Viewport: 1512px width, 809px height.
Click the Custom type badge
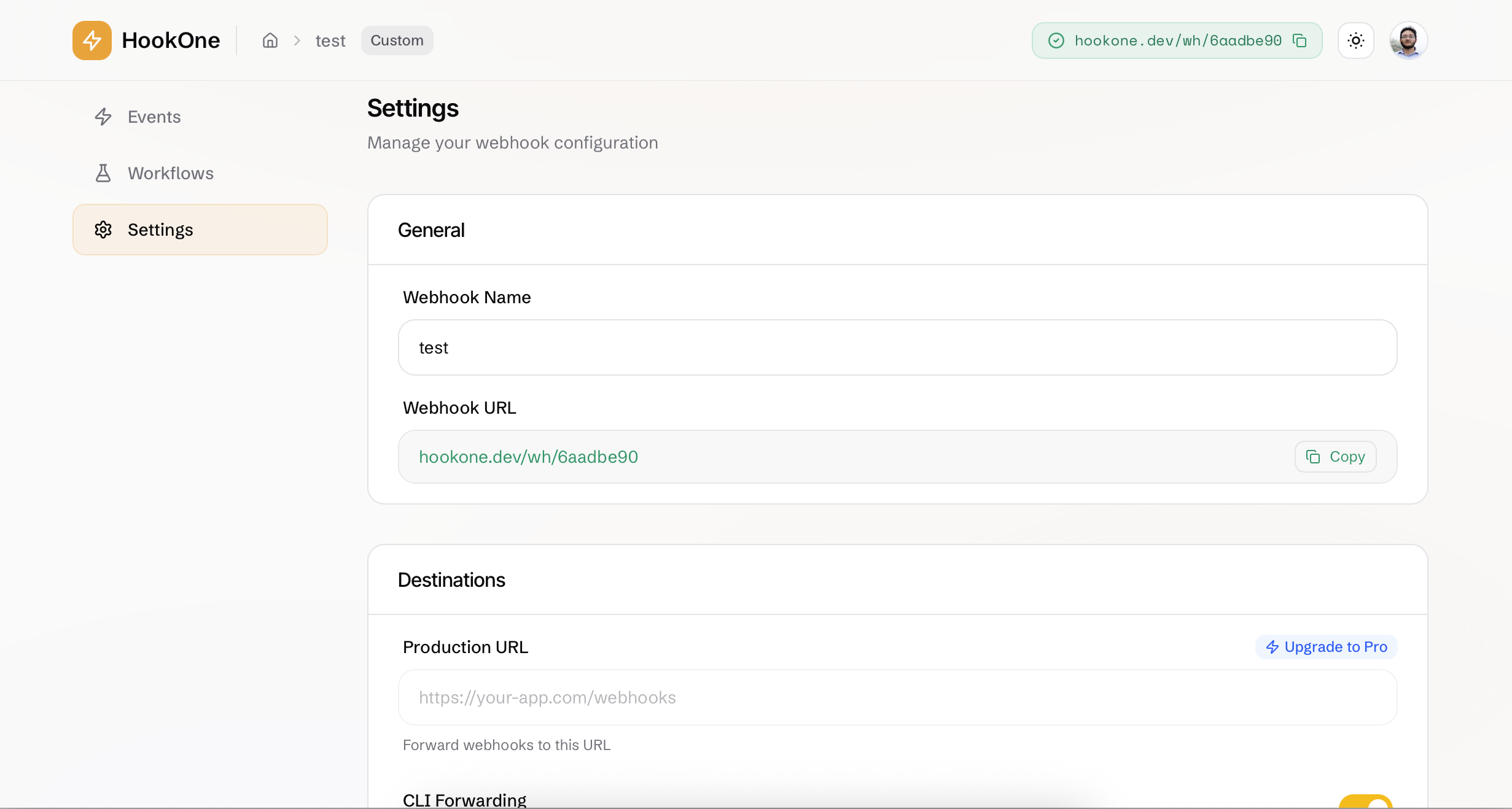pyautogui.click(x=397, y=41)
